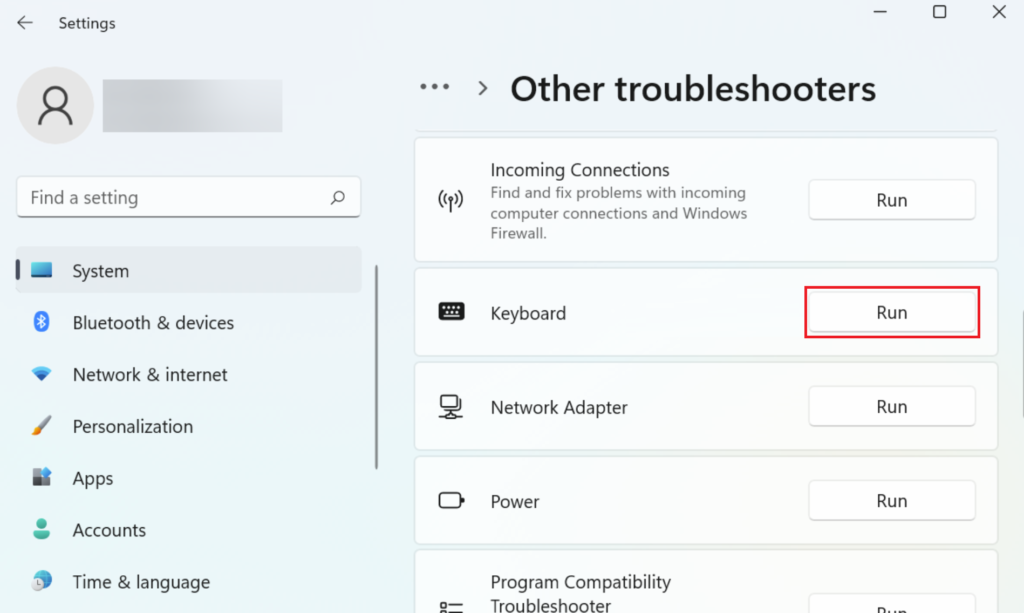
Task: Click the Keyboard troubleshooter icon
Action: tap(452, 311)
